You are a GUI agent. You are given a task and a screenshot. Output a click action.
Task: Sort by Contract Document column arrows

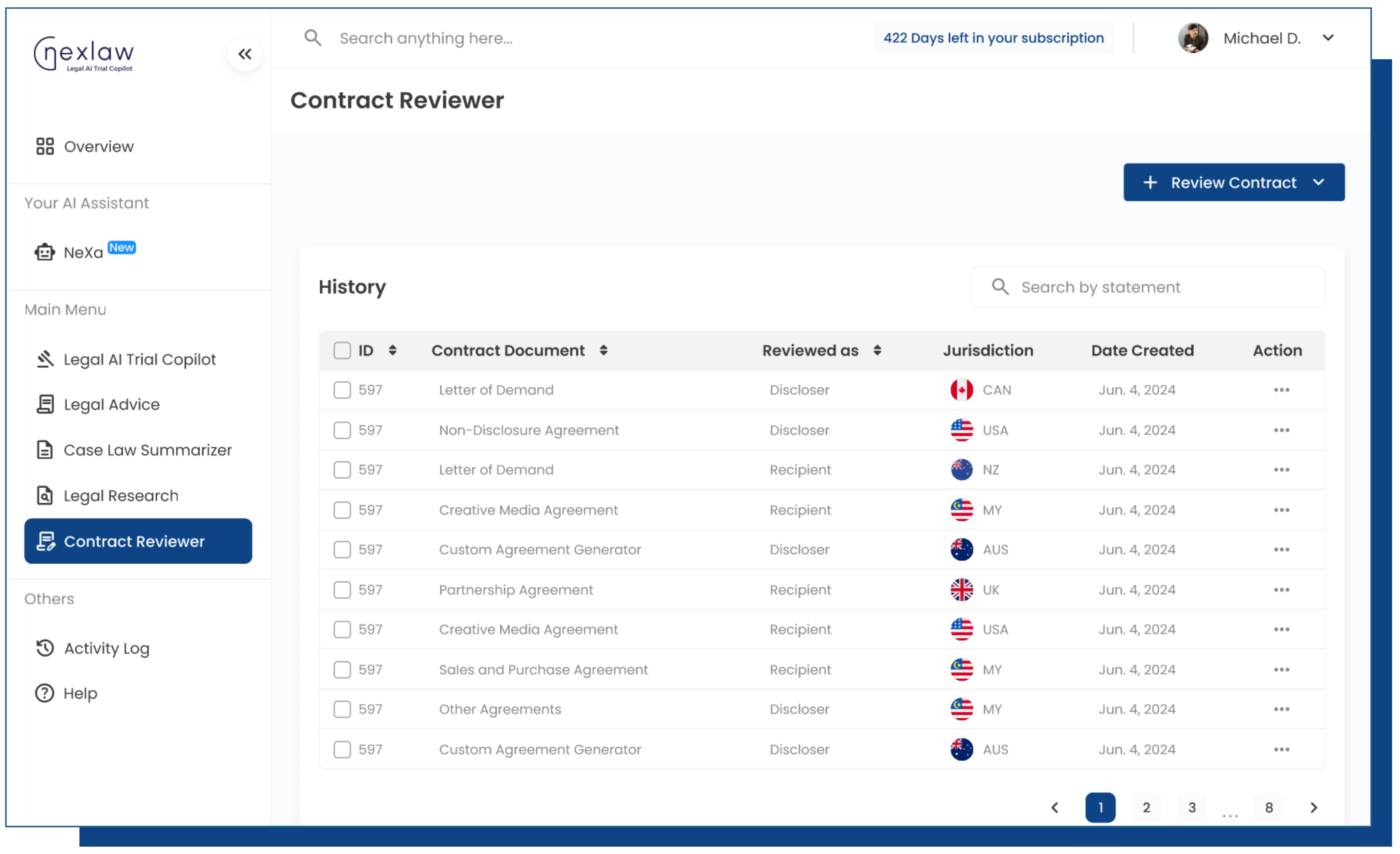point(603,350)
